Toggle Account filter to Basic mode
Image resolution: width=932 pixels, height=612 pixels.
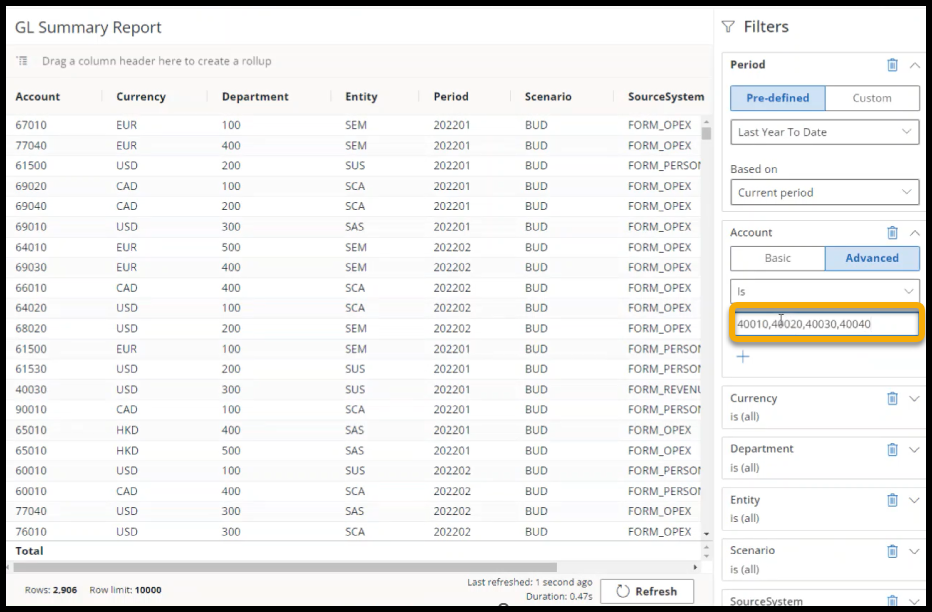coord(777,258)
